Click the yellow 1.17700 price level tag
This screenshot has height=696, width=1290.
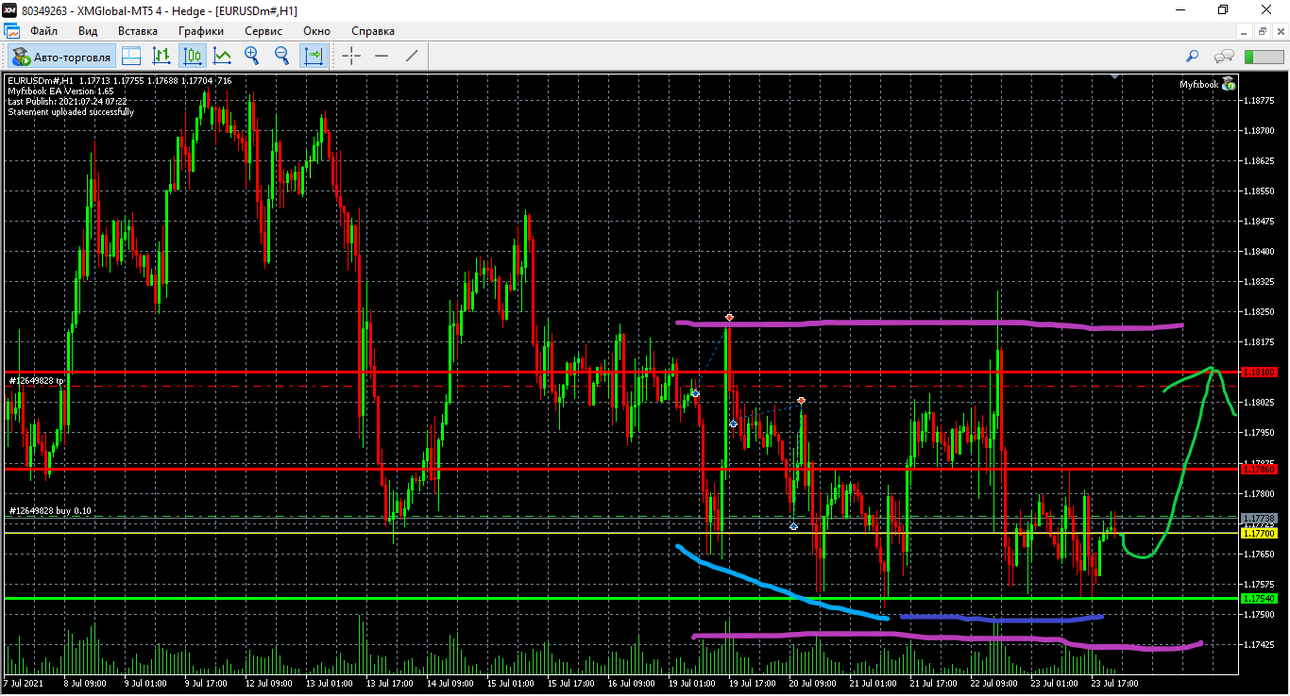click(1260, 533)
